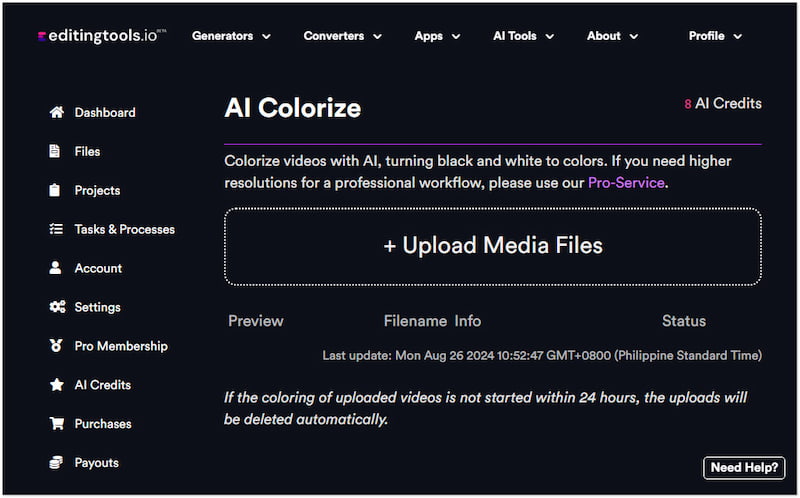Click the Settings gears icon

click(57, 308)
